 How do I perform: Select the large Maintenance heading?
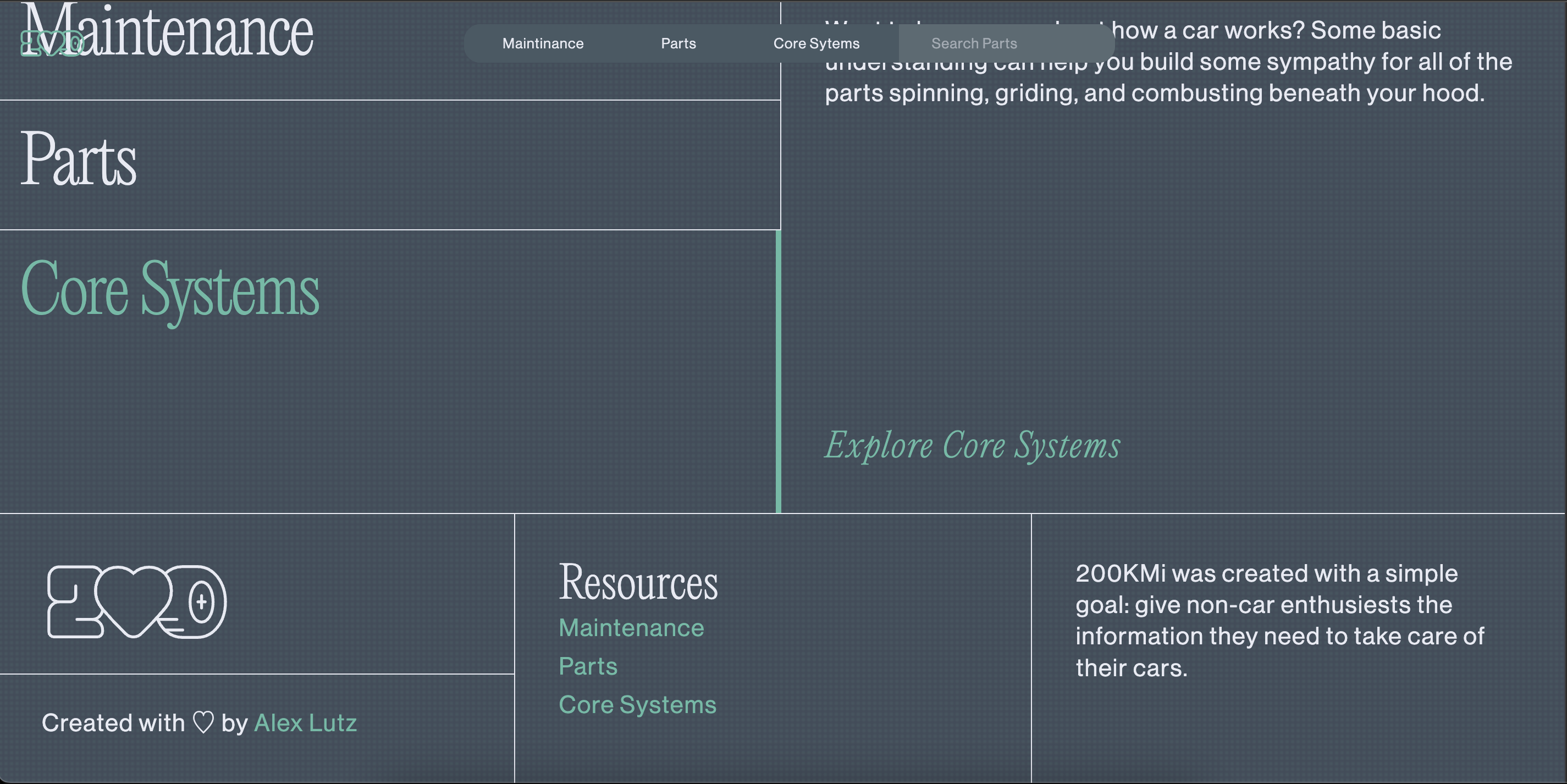click(x=167, y=30)
